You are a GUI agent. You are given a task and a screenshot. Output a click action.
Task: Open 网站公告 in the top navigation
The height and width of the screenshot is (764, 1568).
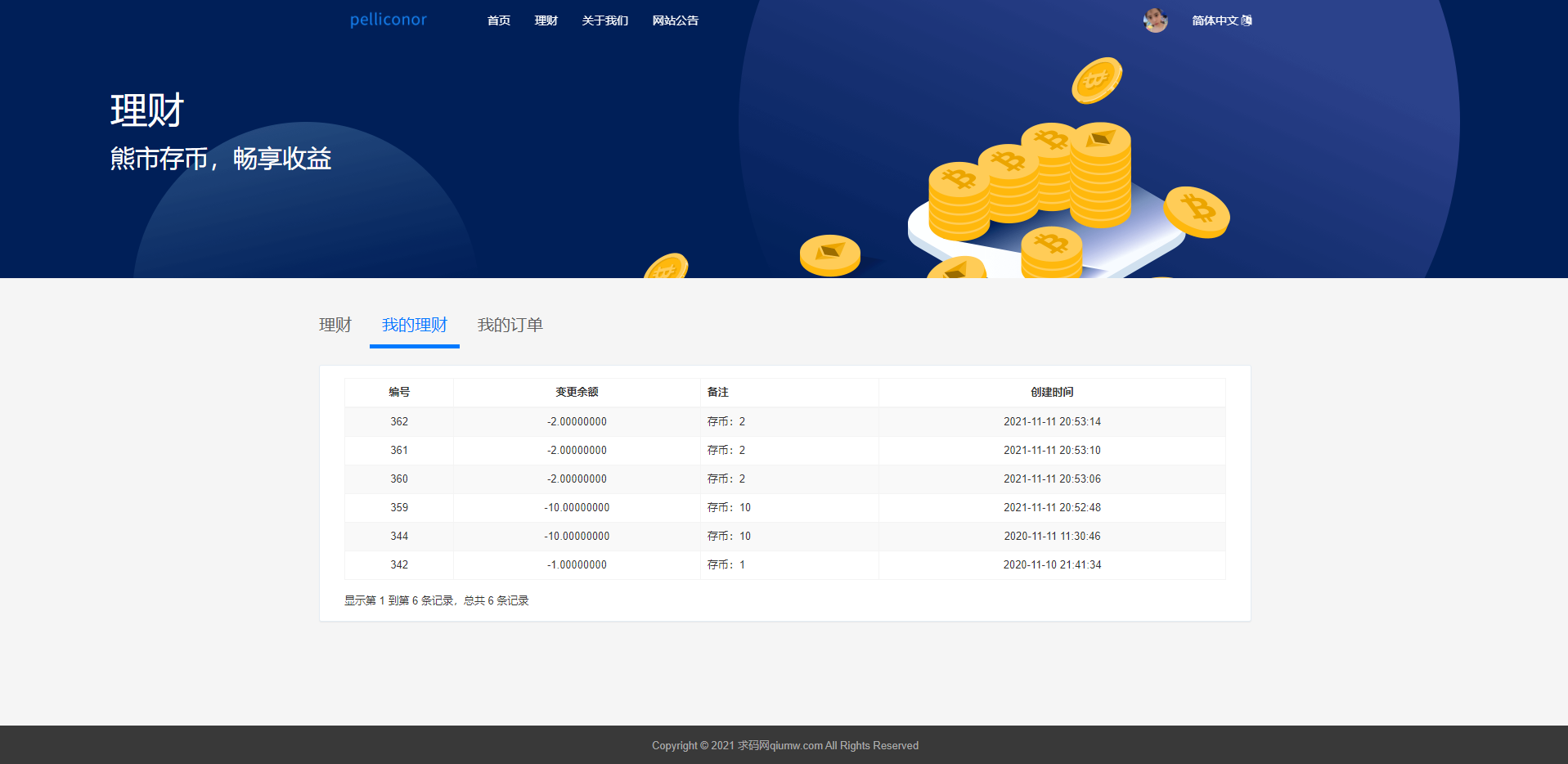click(676, 20)
